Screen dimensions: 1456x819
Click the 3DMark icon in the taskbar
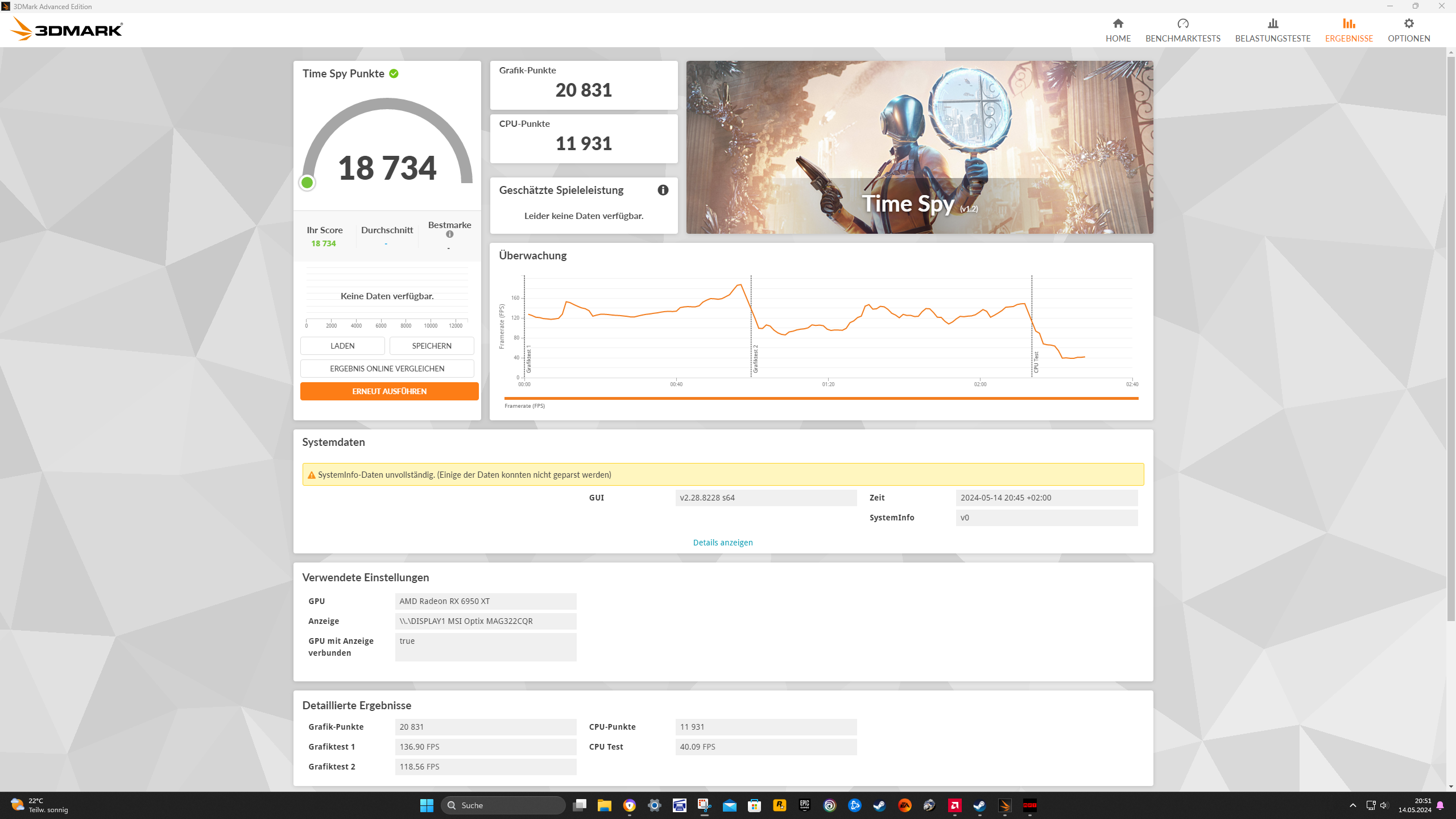tap(1004, 805)
